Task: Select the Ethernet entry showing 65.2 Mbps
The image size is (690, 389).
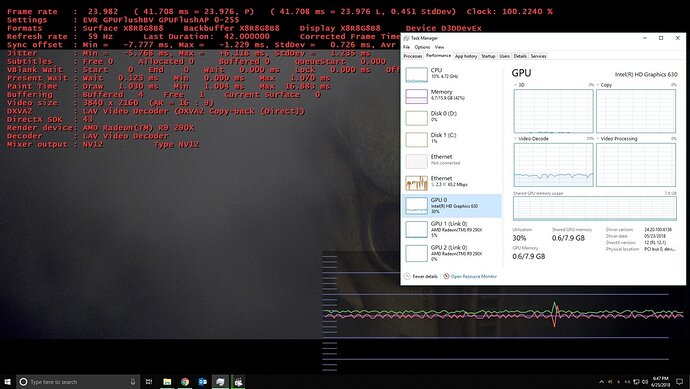Action: tap(452, 182)
